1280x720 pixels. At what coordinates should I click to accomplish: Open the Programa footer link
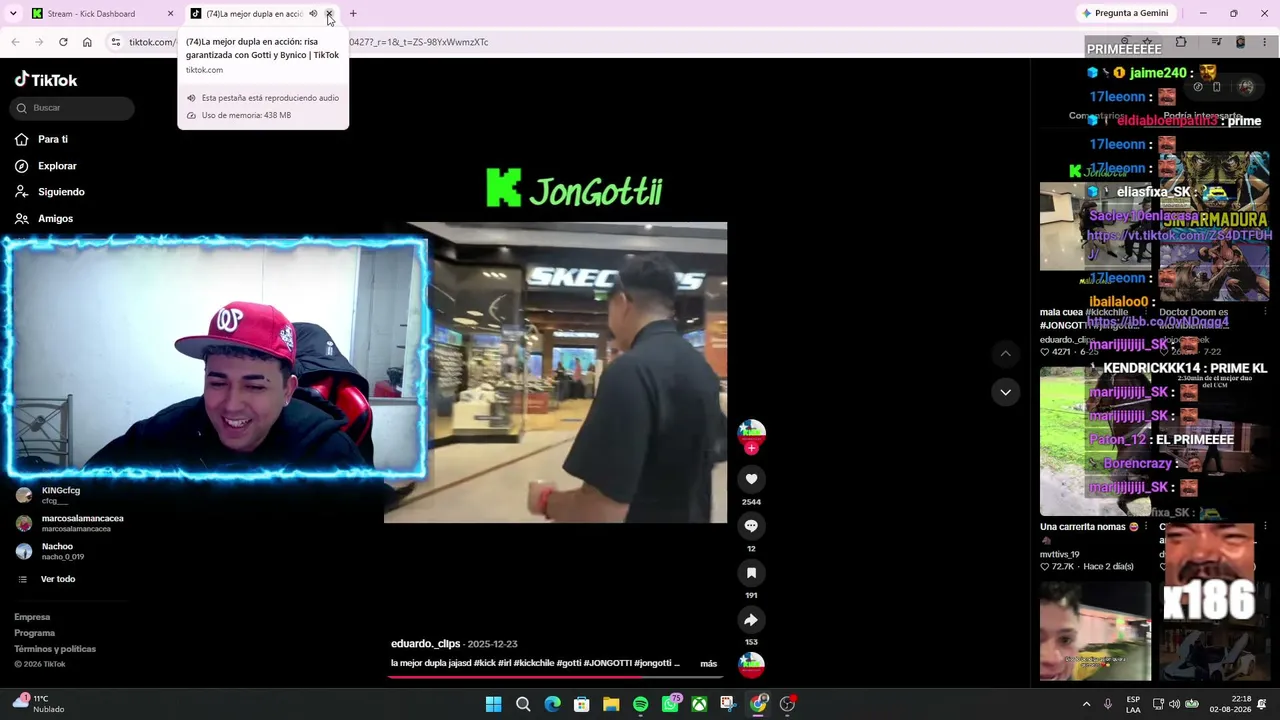(x=34, y=633)
